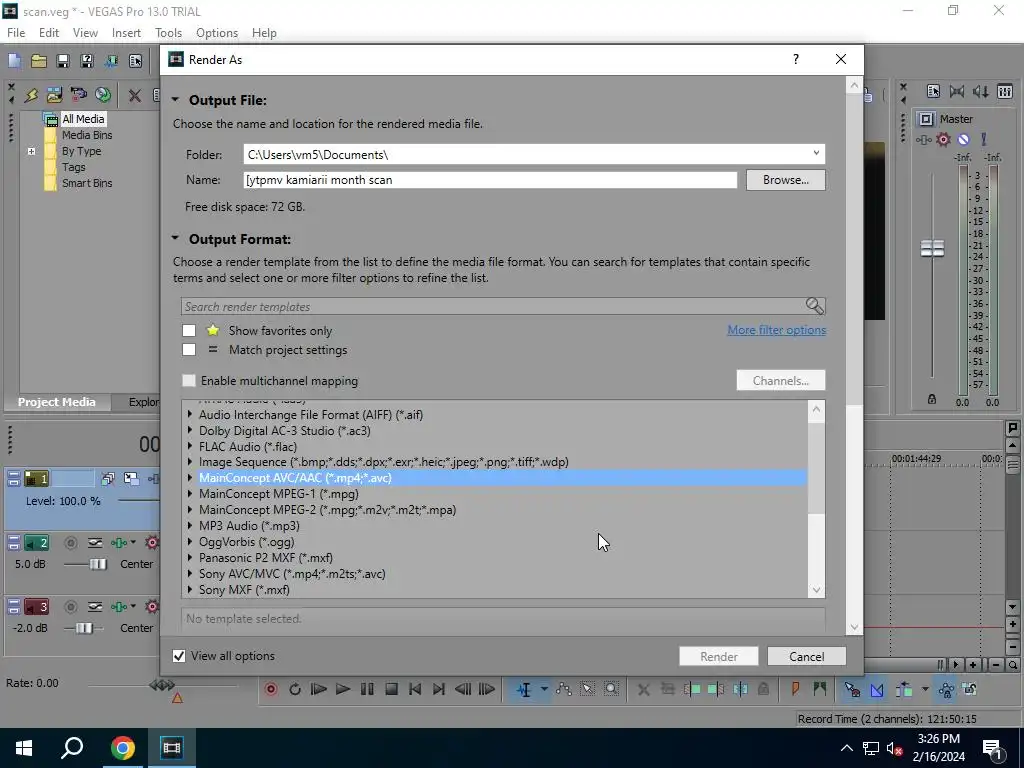This screenshot has height=768, width=1024.
Task: Click the Record button in transport bar
Action: coord(271,689)
